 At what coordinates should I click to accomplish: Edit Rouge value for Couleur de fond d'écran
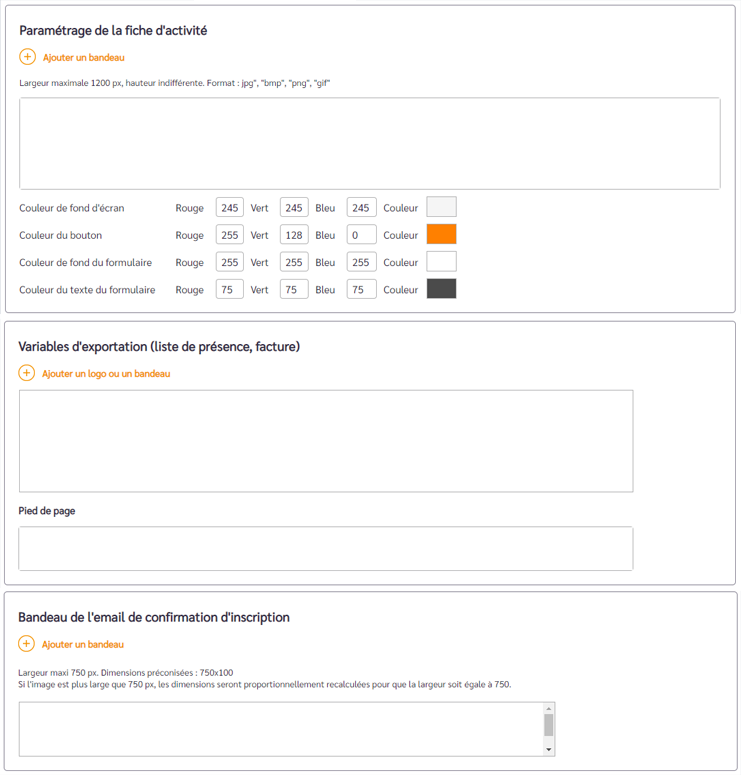coord(229,208)
